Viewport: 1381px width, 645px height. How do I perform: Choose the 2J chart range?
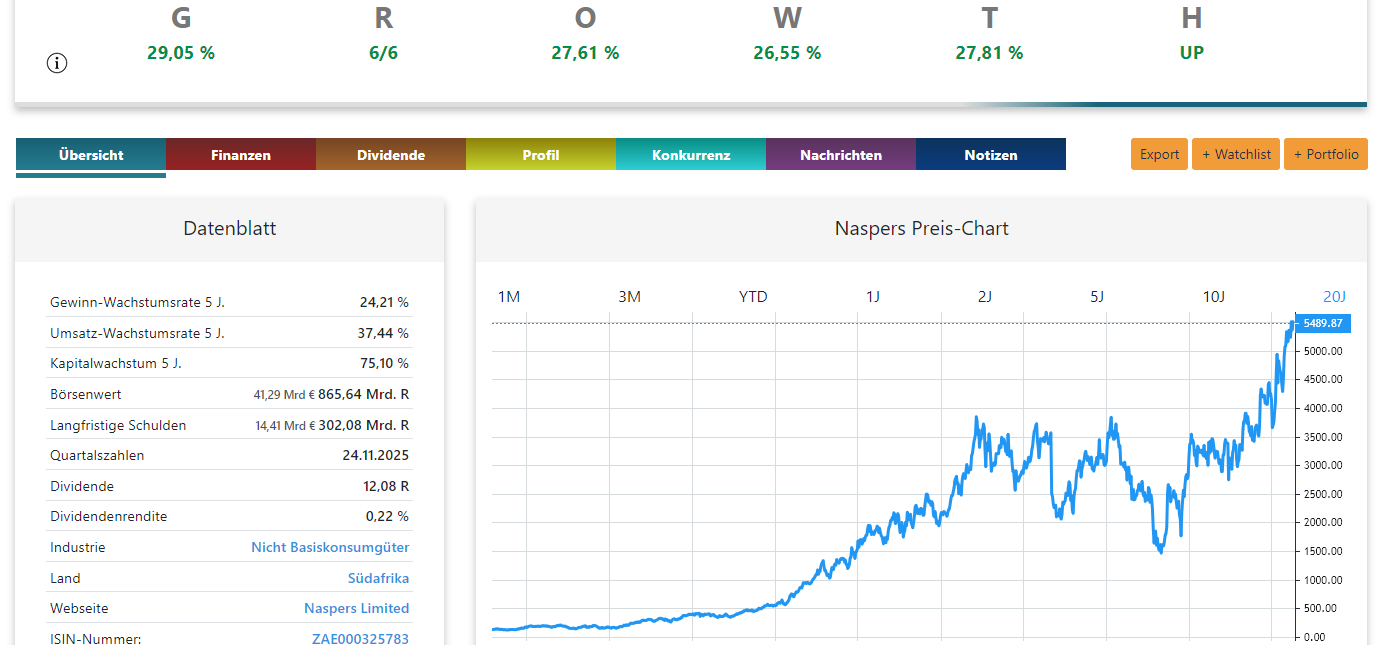click(x=985, y=296)
